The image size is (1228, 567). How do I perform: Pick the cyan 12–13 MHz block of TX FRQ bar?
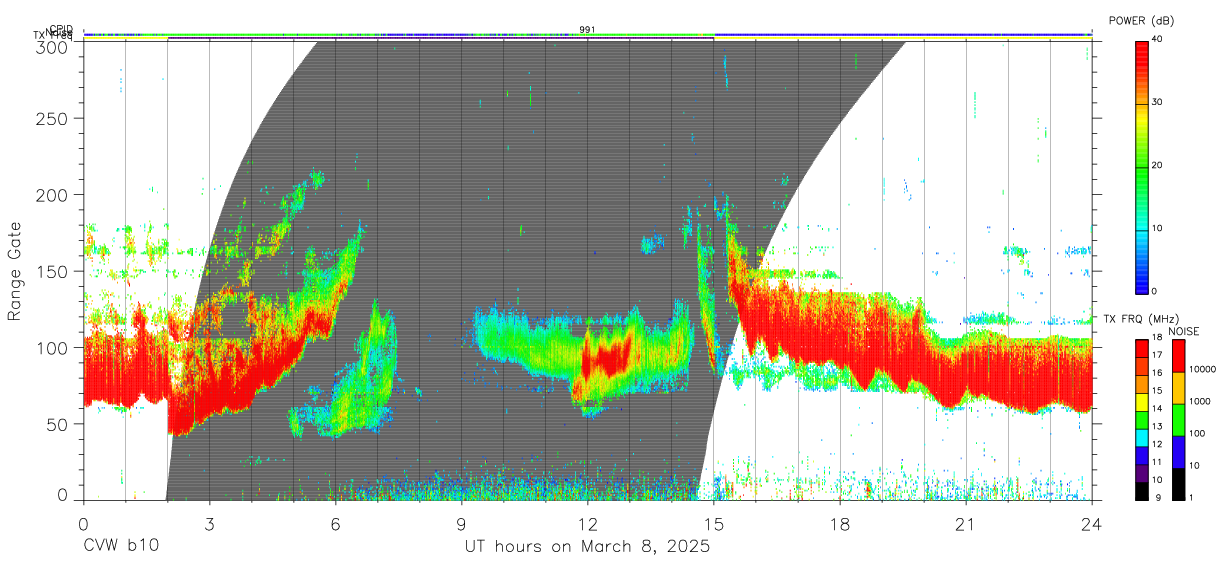(x=1142, y=437)
